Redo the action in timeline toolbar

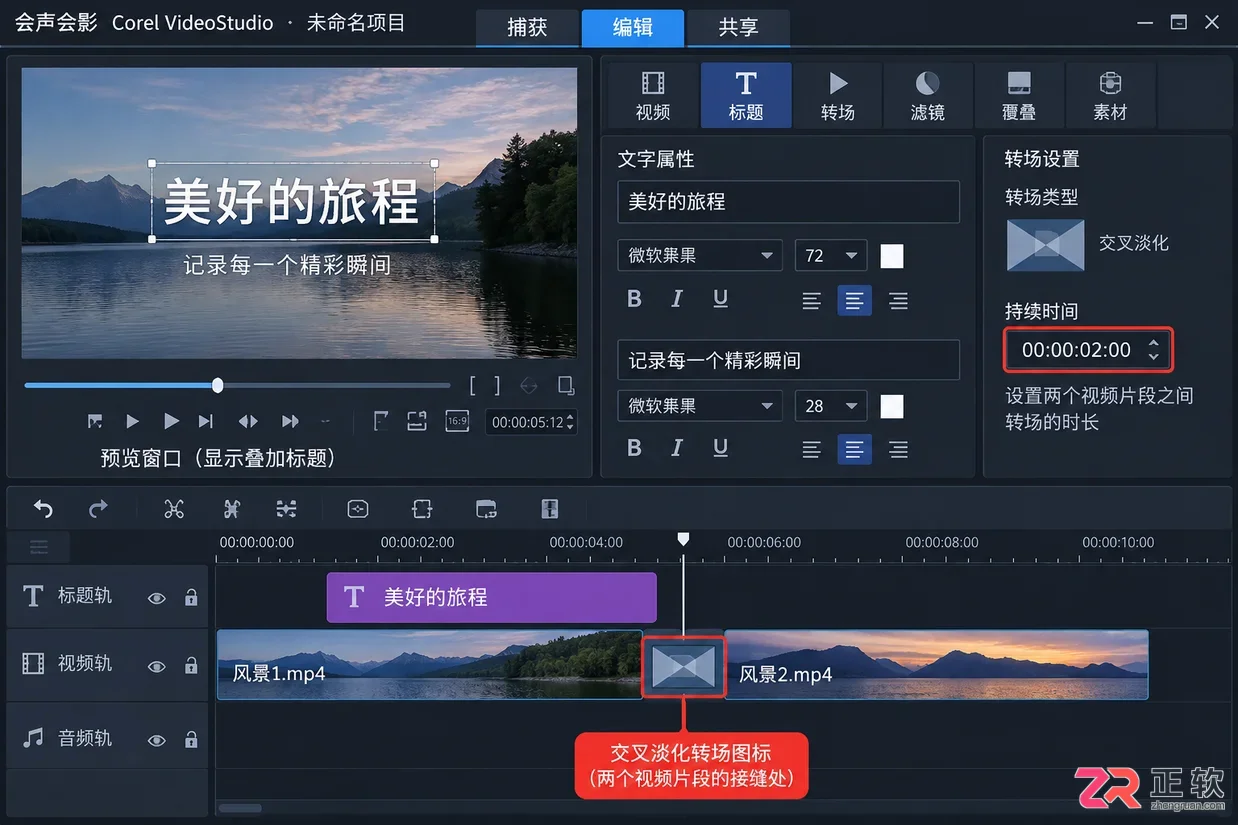(x=98, y=509)
